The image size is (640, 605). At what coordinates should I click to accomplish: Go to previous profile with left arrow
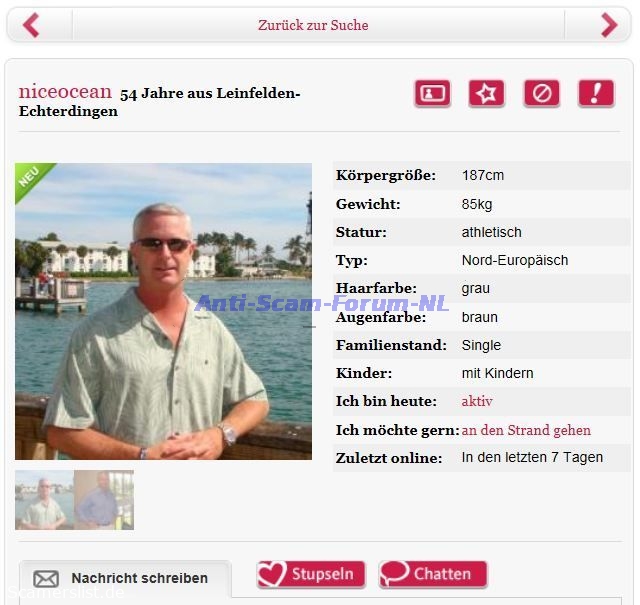point(31,25)
